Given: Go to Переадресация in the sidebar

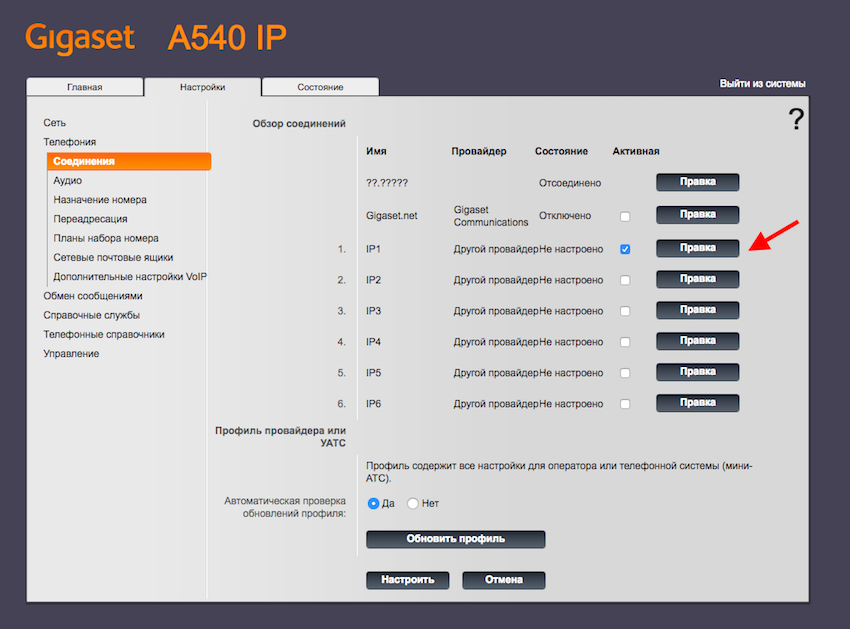Looking at the screenshot, I should coord(90,219).
